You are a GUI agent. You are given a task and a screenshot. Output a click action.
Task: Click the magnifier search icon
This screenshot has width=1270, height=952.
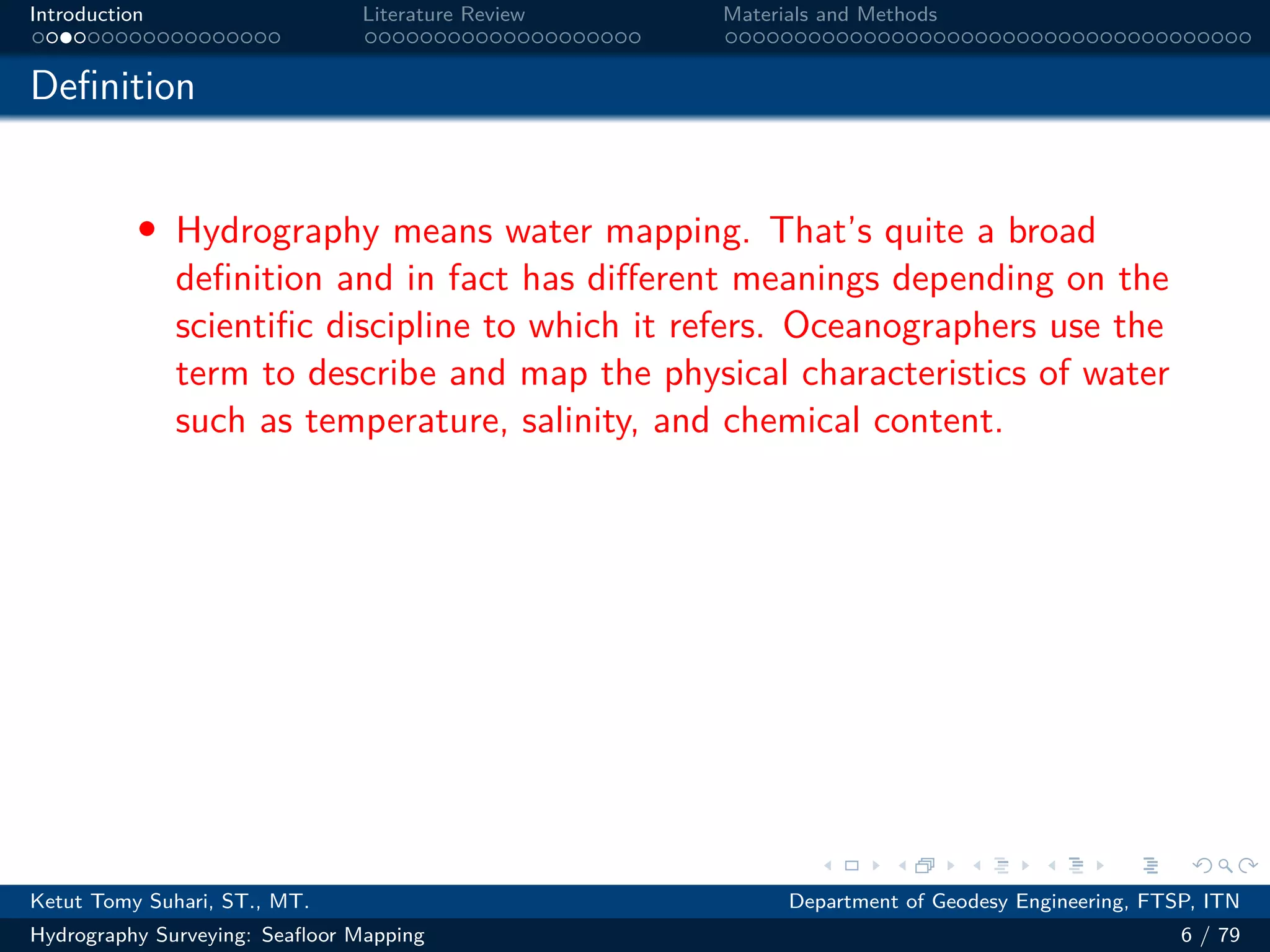pos(1225,865)
